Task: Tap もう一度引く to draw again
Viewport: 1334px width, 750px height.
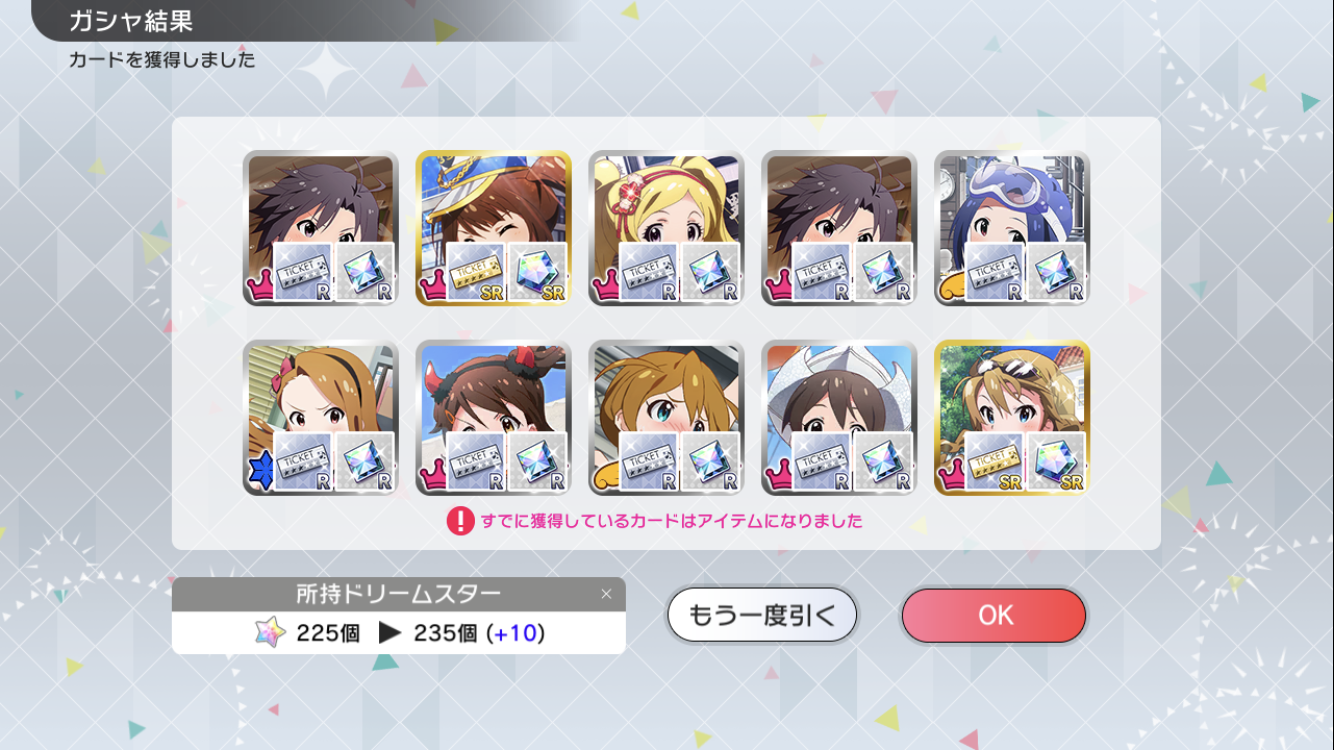Action: 762,615
